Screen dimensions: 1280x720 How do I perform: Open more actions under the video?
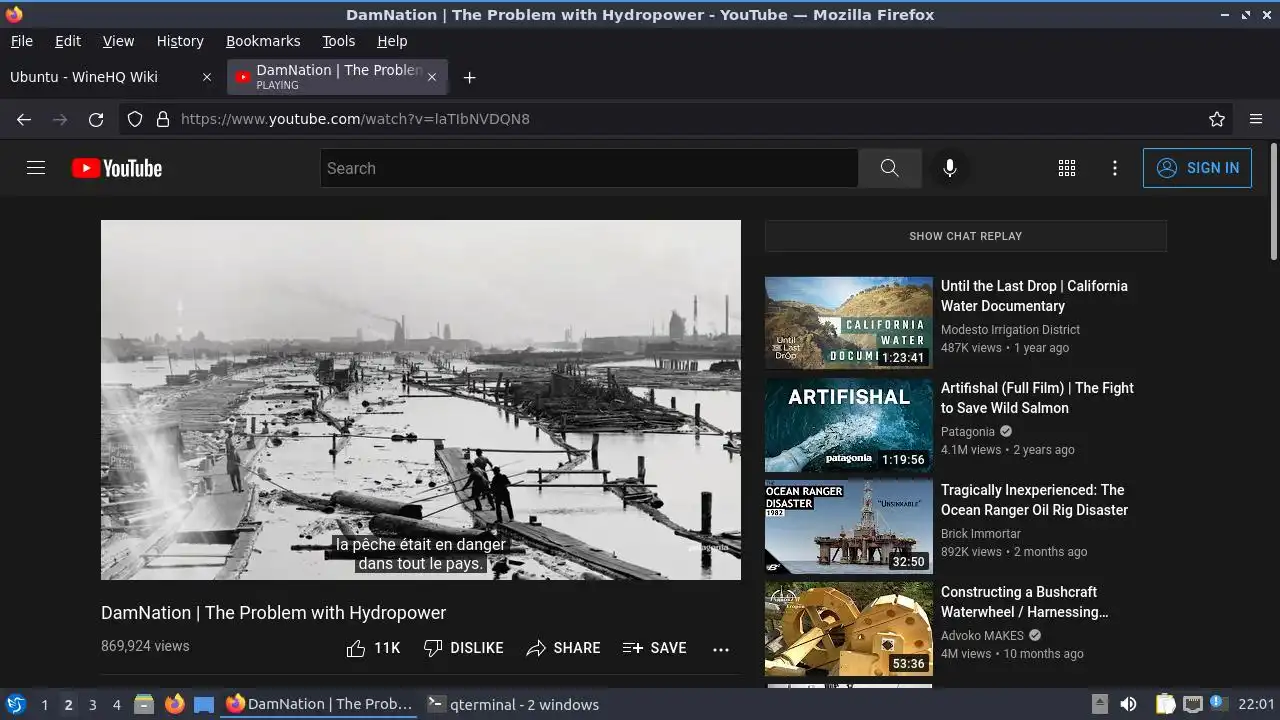721,649
